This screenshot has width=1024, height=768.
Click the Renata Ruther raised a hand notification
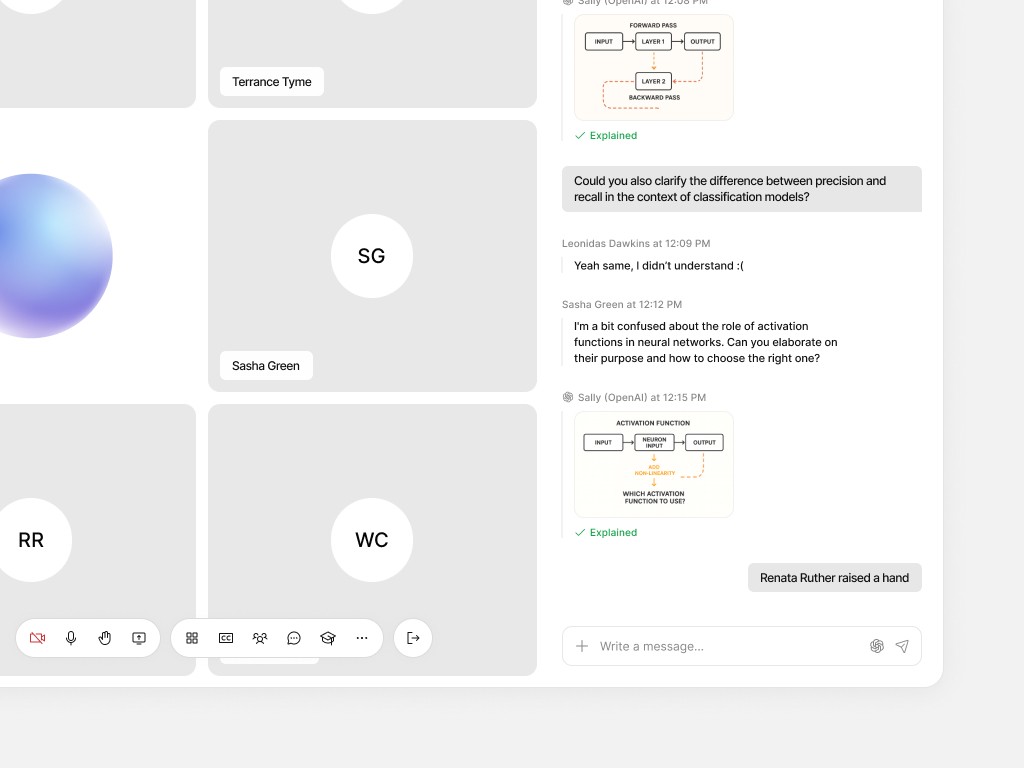click(x=834, y=577)
